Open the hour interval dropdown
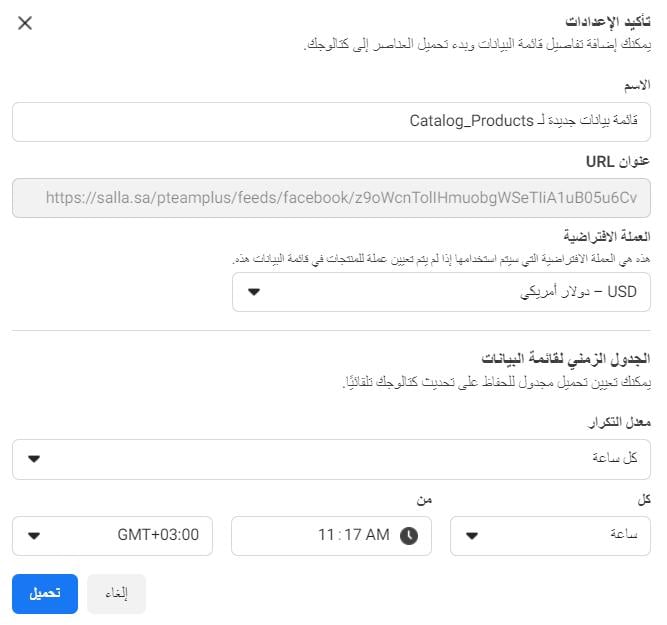This screenshot has height=625, width=667. point(550,536)
